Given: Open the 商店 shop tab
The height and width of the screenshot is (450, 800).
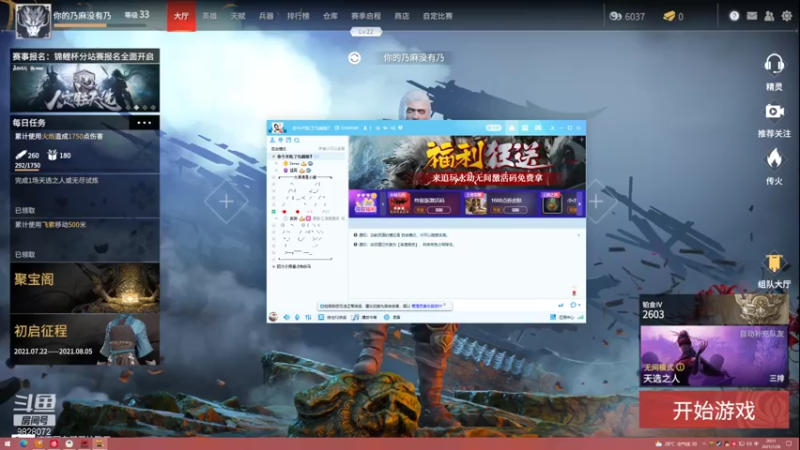Looking at the screenshot, I should (402, 16).
